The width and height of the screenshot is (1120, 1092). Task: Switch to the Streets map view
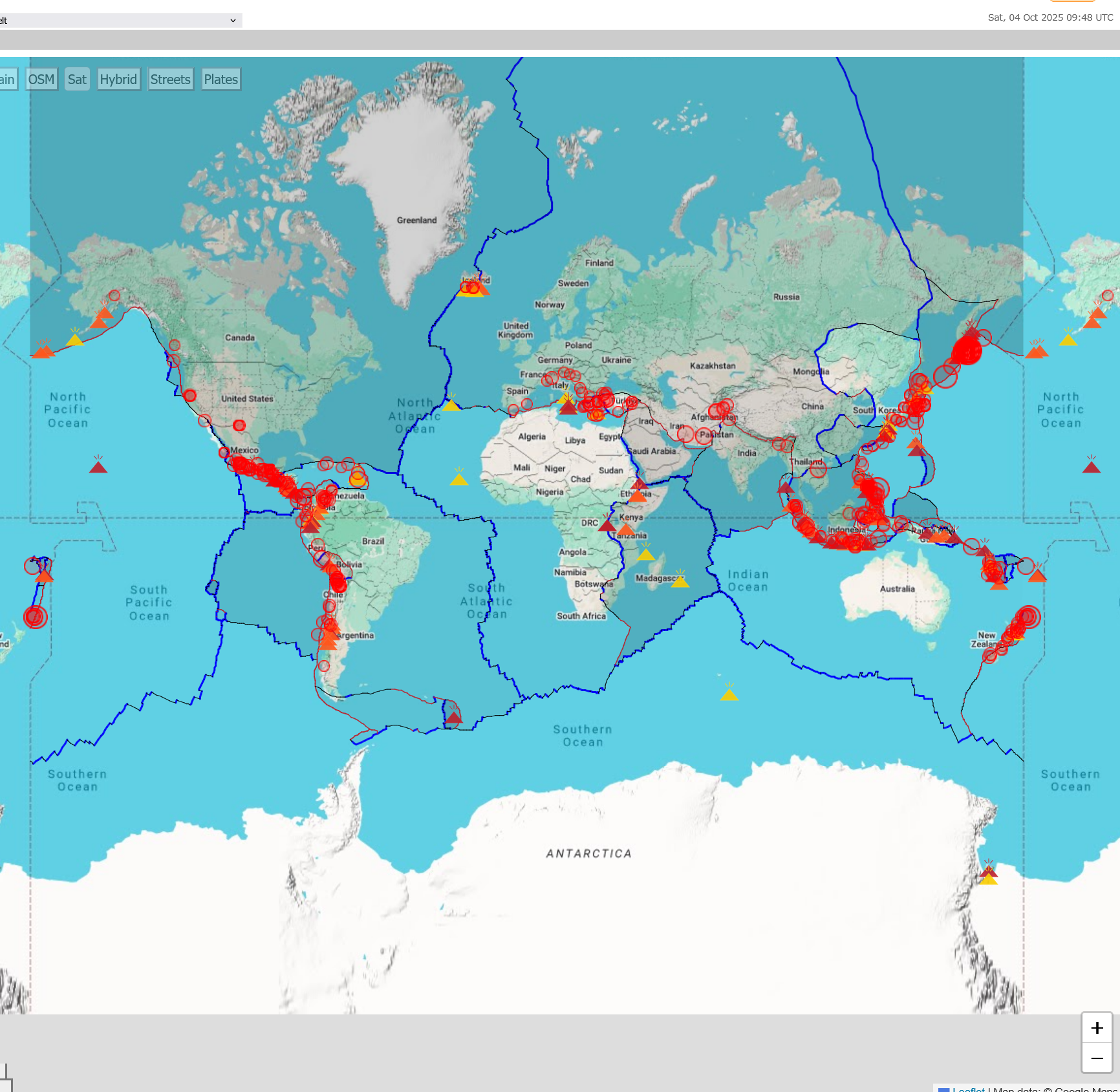click(170, 80)
